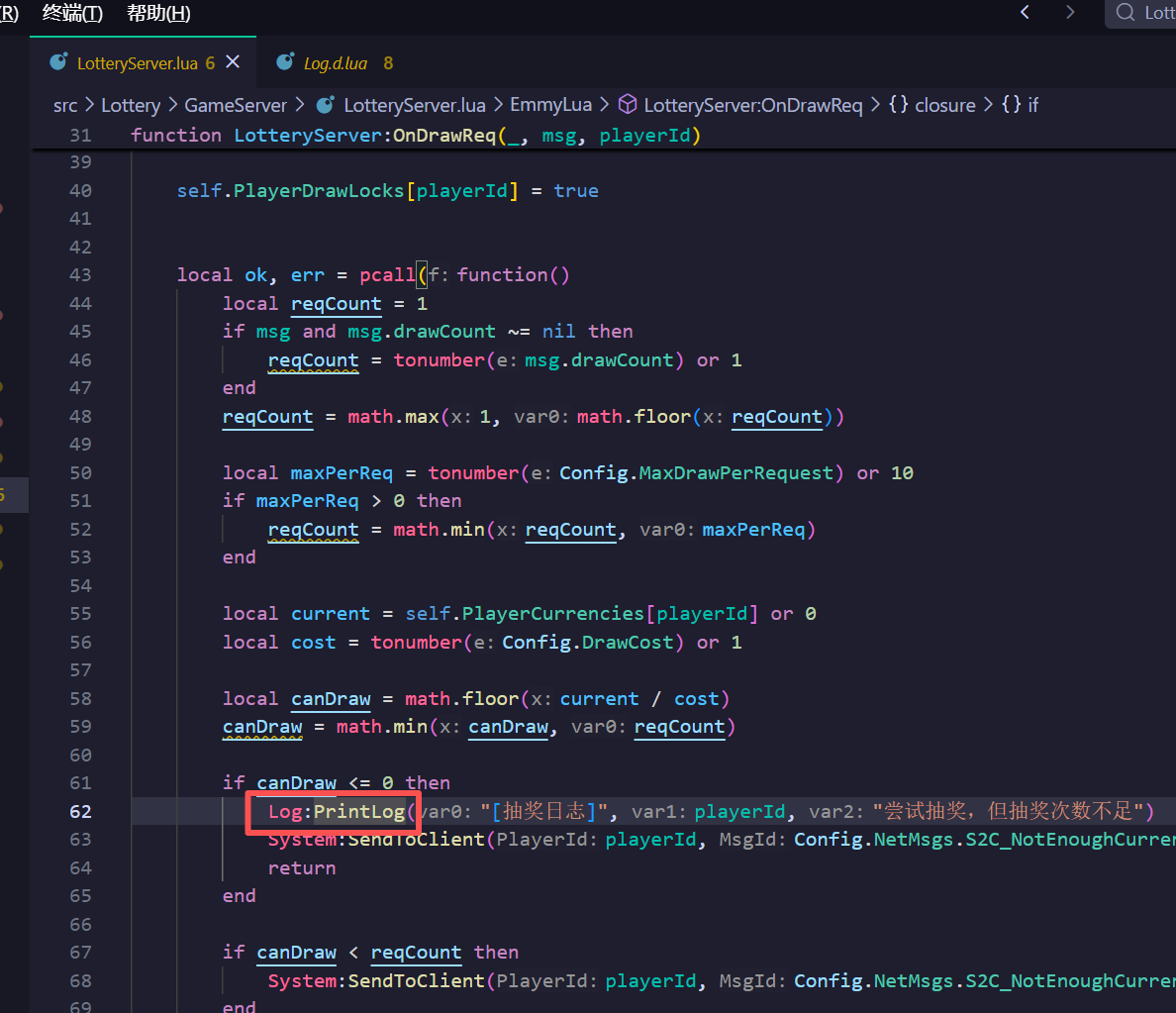Click the PrintLog method on line 62
The height and width of the screenshot is (1013, 1176).
359,812
